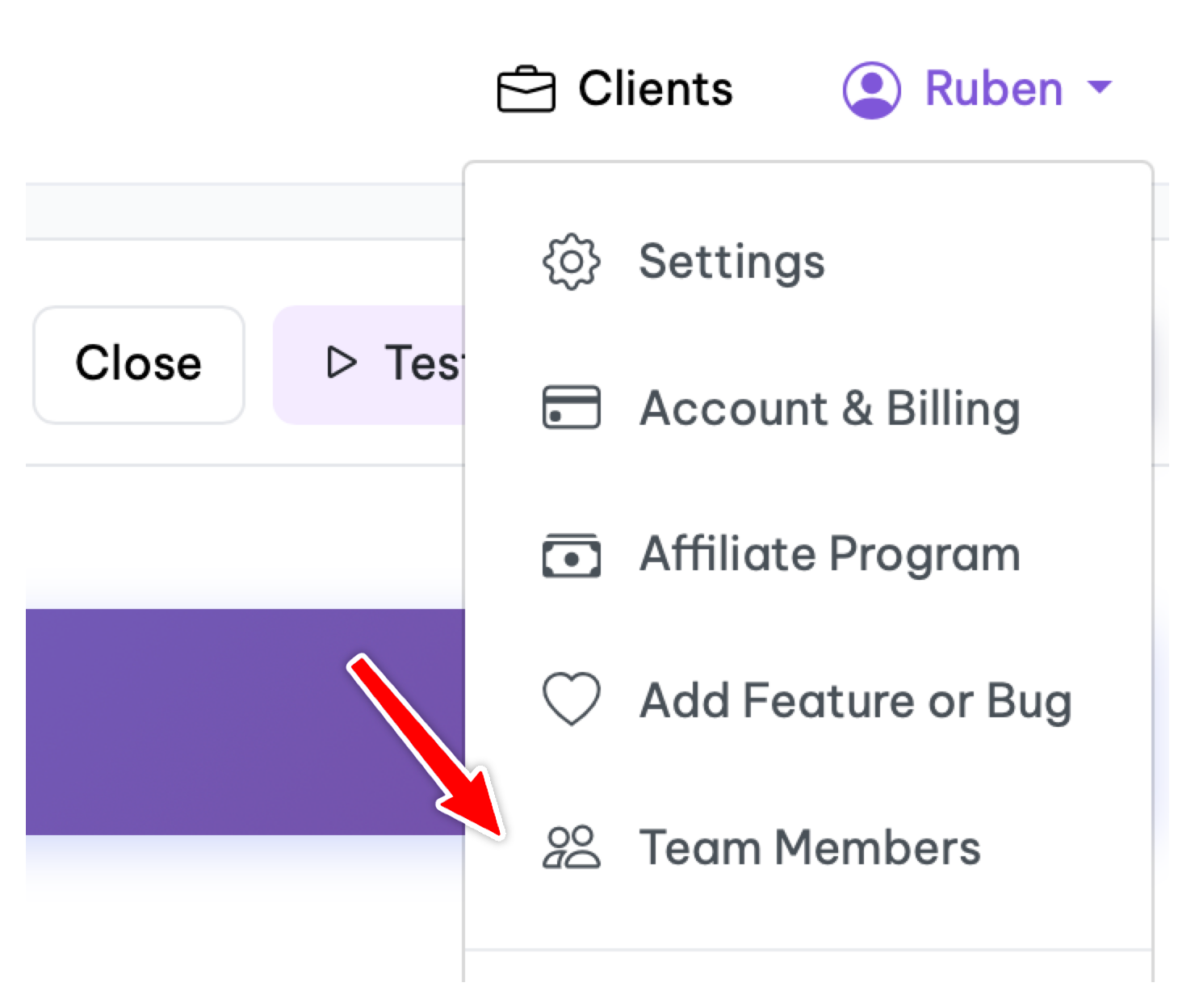
Task: Click the Close button
Action: point(139,364)
